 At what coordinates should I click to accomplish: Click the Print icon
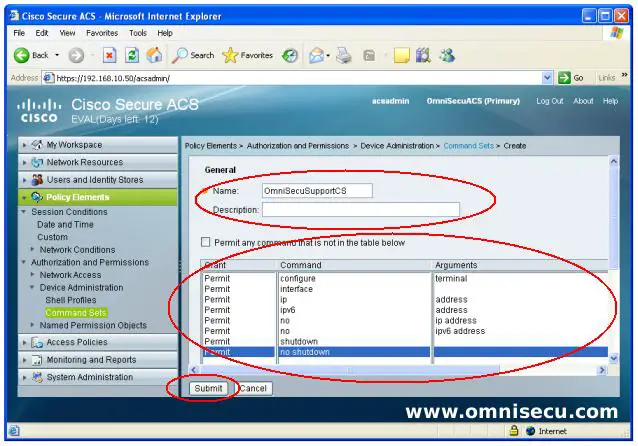click(x=344, y=55)
